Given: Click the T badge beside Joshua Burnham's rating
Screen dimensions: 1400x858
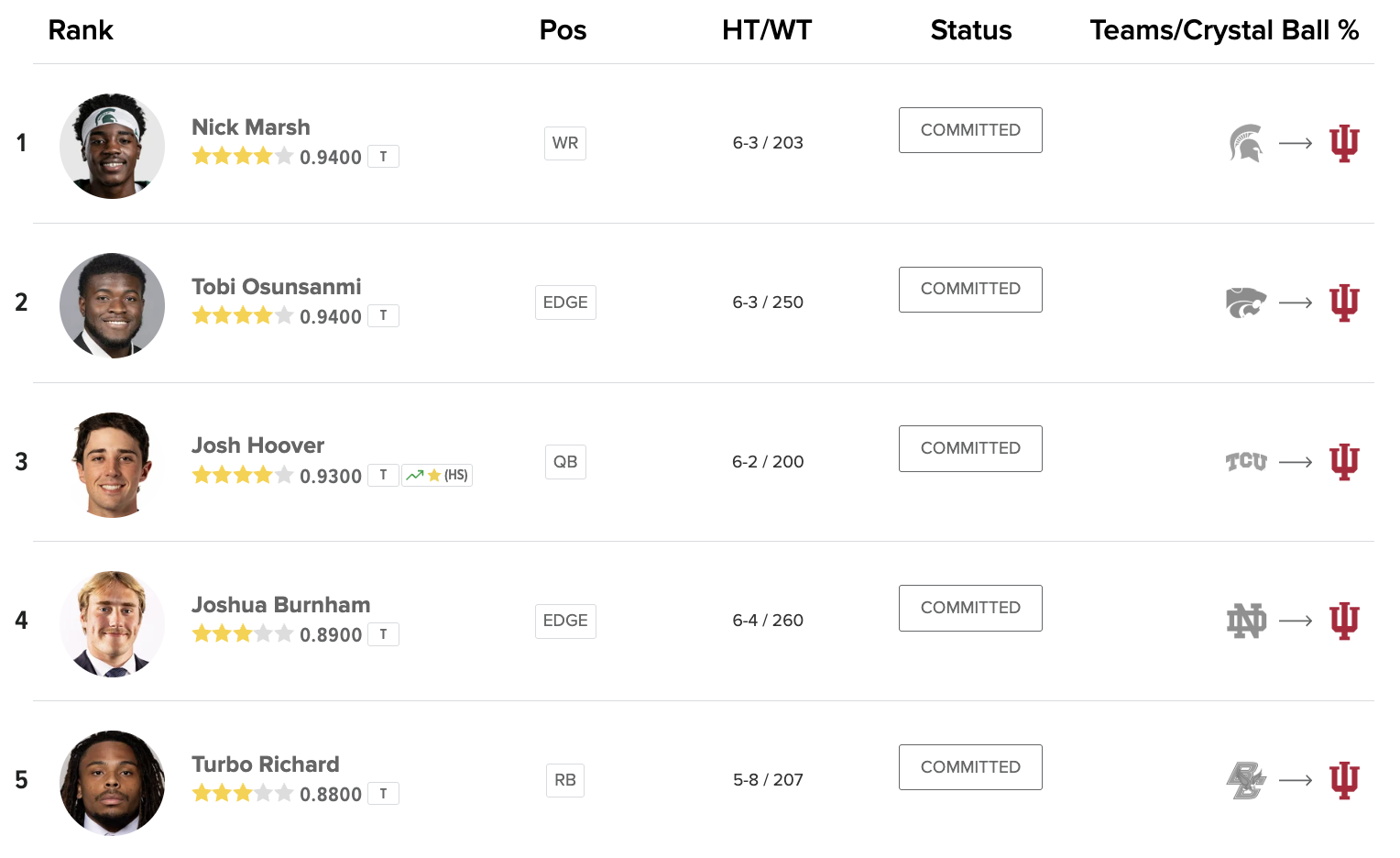Looking at the screenshot, I should click(x=383, y=634).
